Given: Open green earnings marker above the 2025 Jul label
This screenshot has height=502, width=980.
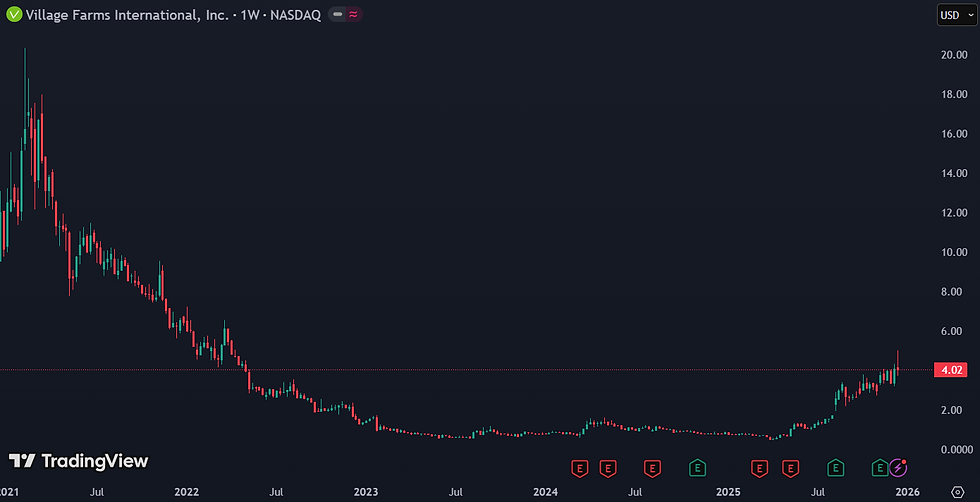Looking at the screenshot, I should pyautogui.click(x=836, y=467).
